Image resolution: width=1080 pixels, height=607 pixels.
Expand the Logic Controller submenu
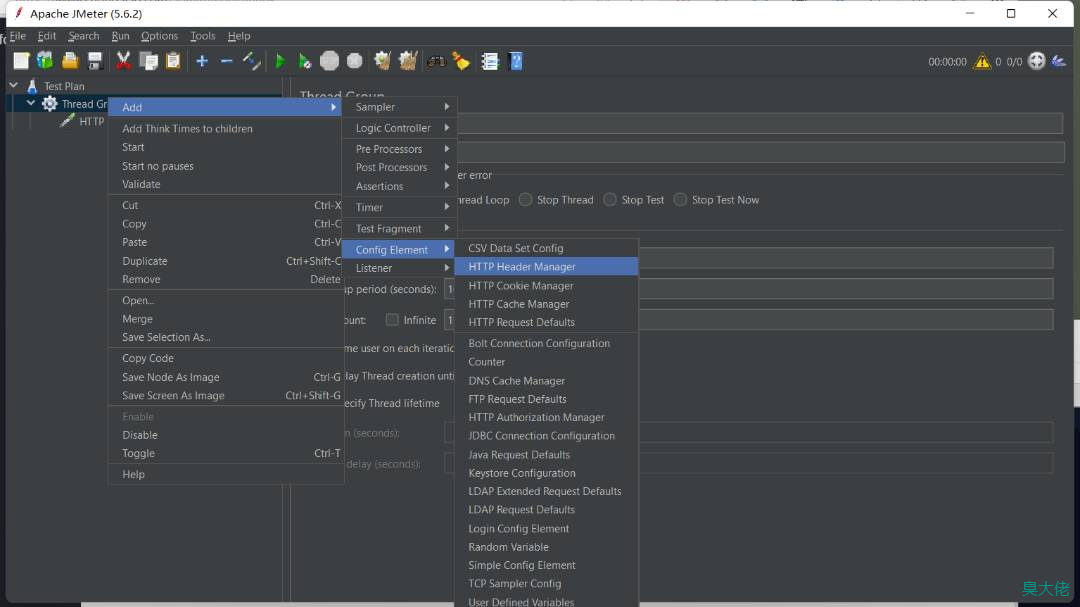[x=399, y=128]
